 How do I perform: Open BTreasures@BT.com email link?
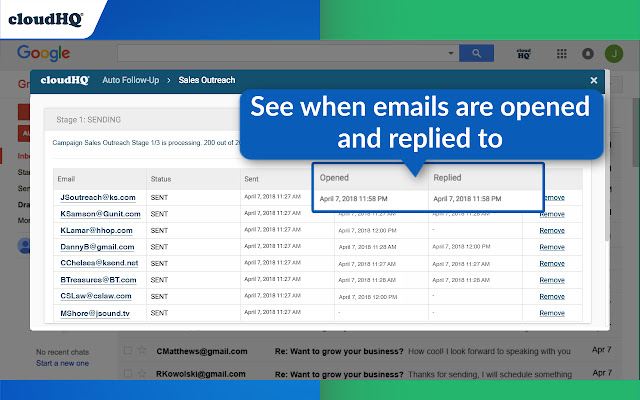point(98,280)
